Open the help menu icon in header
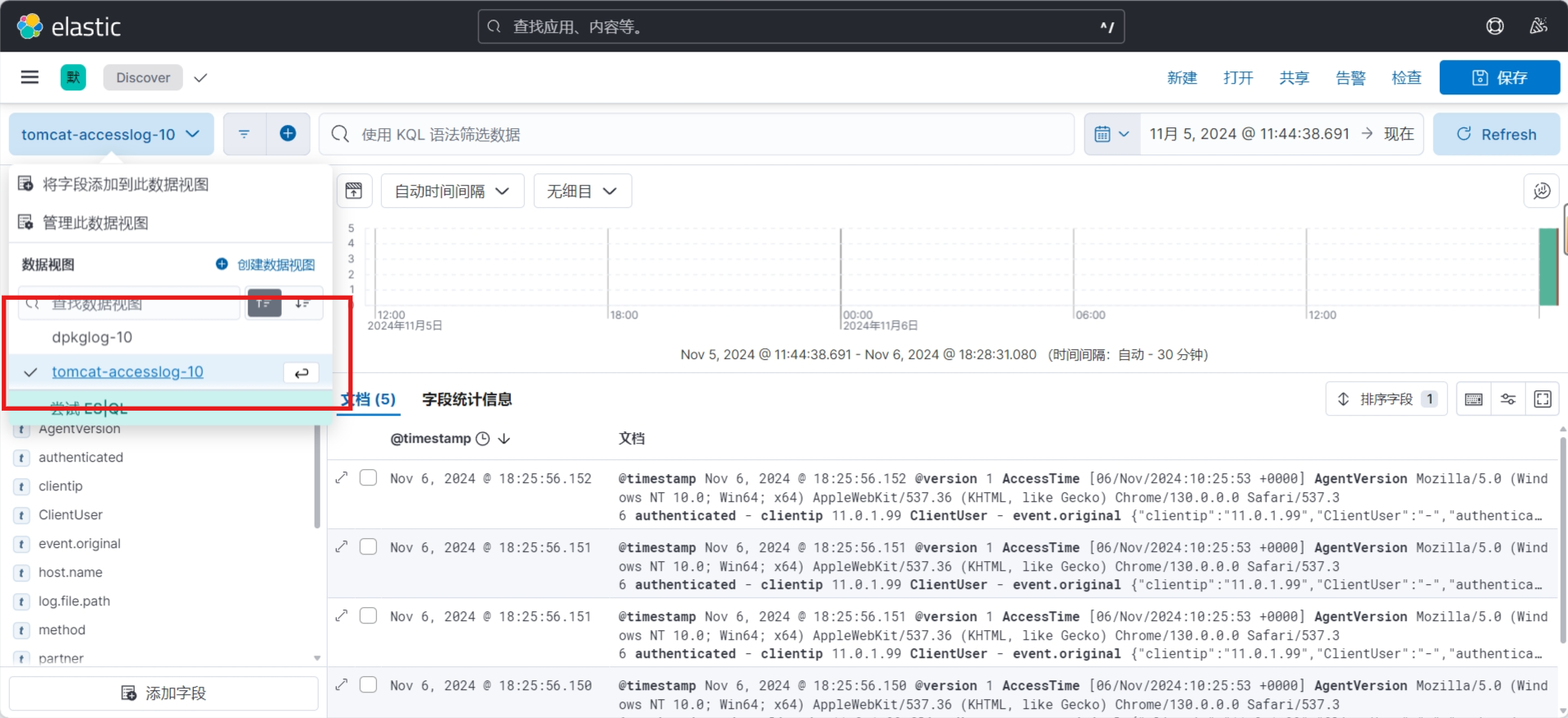 tap(1495, 26)
